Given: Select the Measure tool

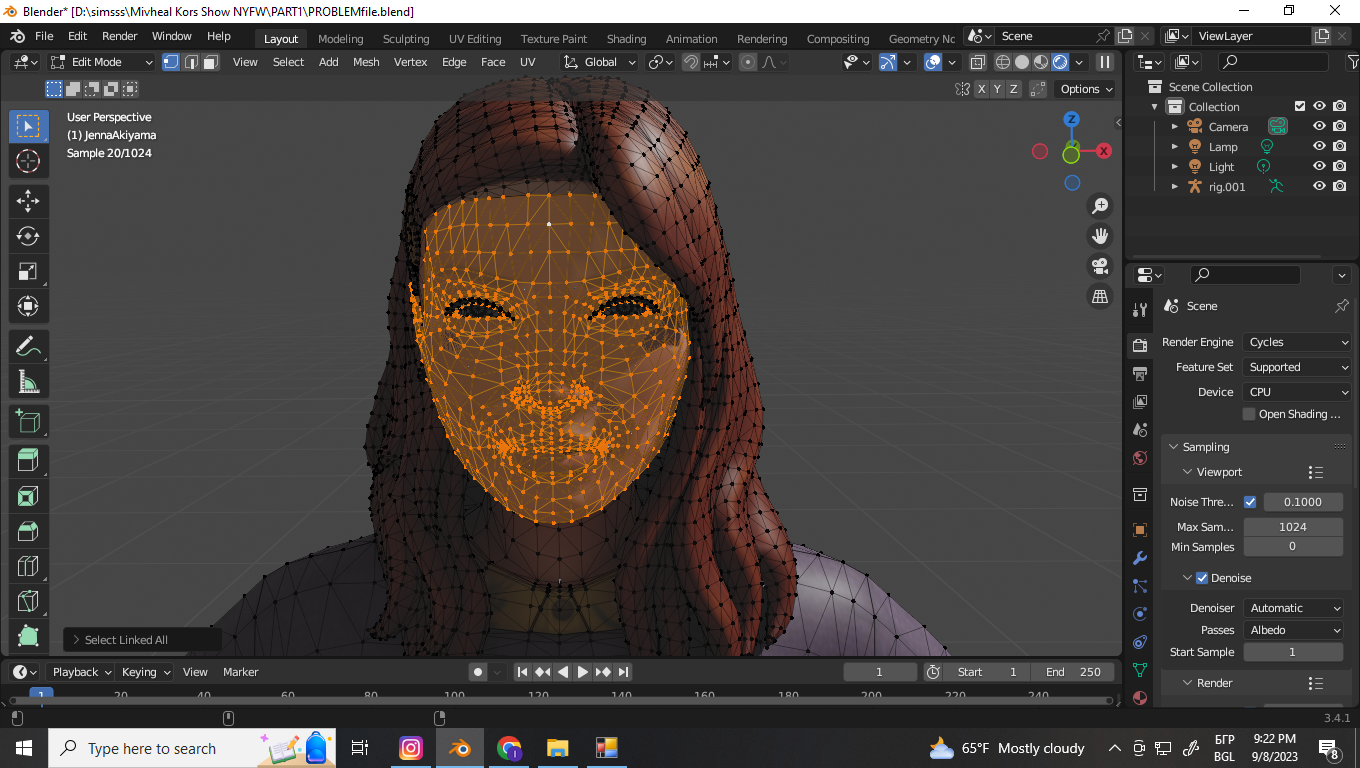Looking at the screenshot, I should point(28,382).
